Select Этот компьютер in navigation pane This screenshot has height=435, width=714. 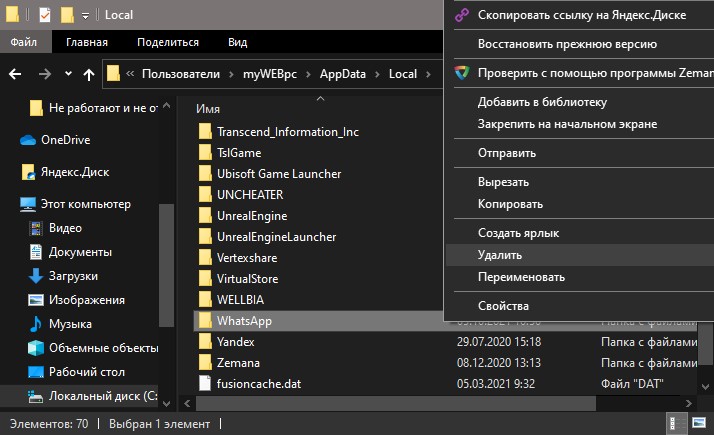pos(86,204)
